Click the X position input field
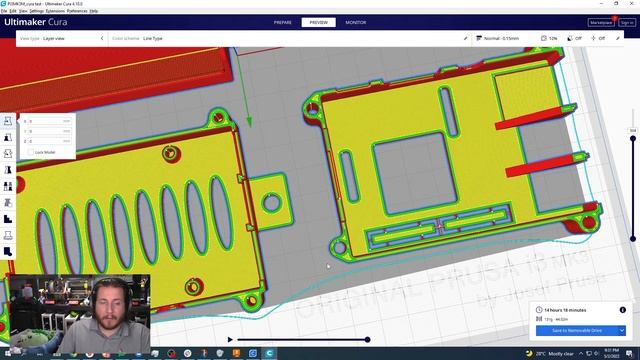Image resolution: width=640 pixels, height=360 pixels. pyautogui.click(x=49, y=121)
